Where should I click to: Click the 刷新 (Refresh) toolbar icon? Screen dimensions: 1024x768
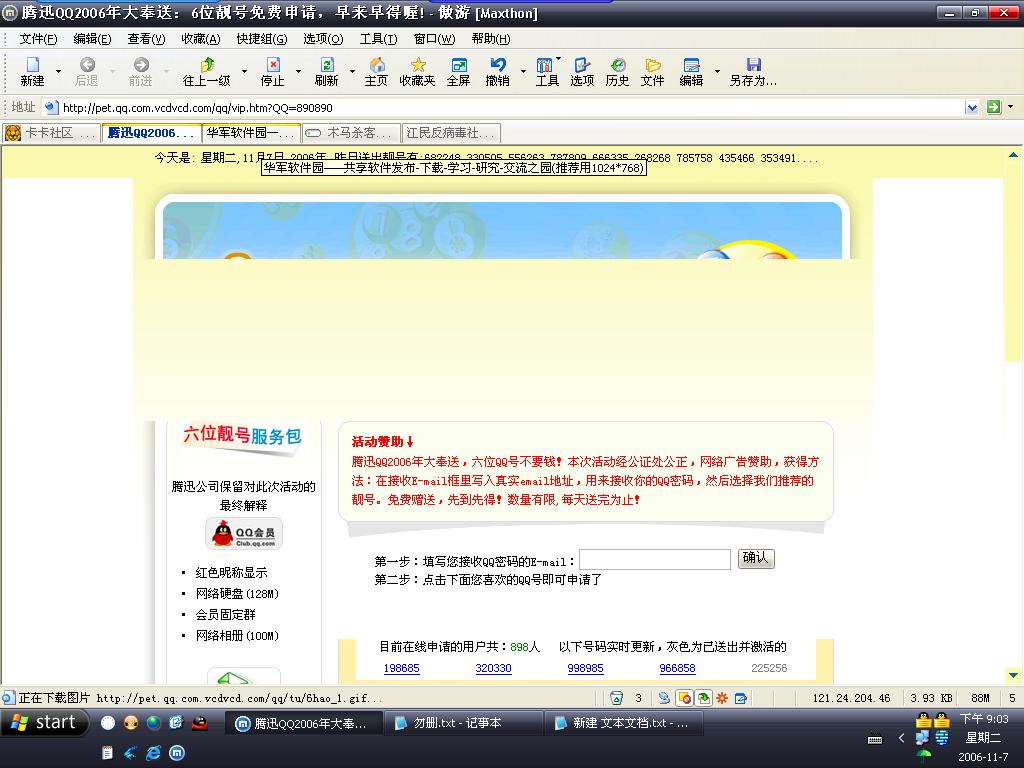(x=326, y=71)
